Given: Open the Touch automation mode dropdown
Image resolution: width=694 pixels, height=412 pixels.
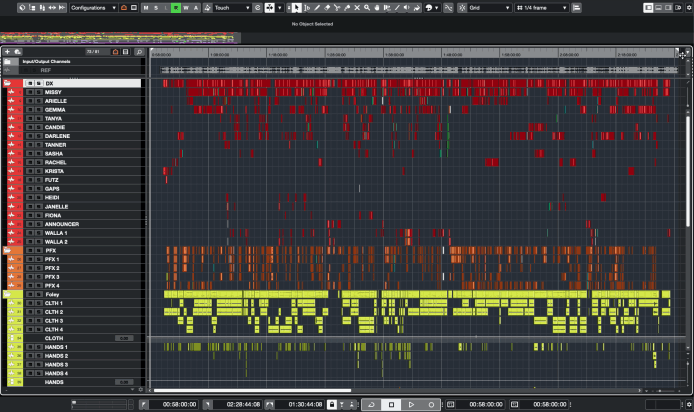Looking at the screenshot, I should pyautogui.click(x=230, y=7).
